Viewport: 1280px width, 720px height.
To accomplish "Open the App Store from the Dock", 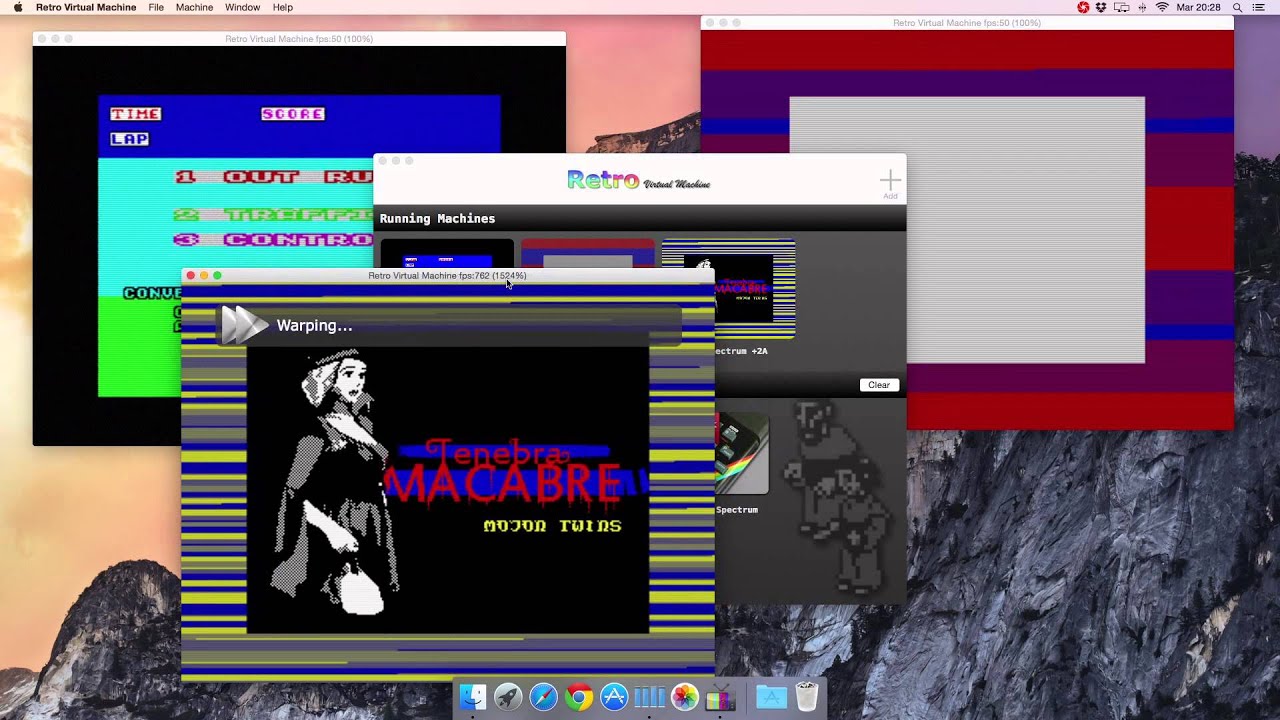I will point(614,697).
